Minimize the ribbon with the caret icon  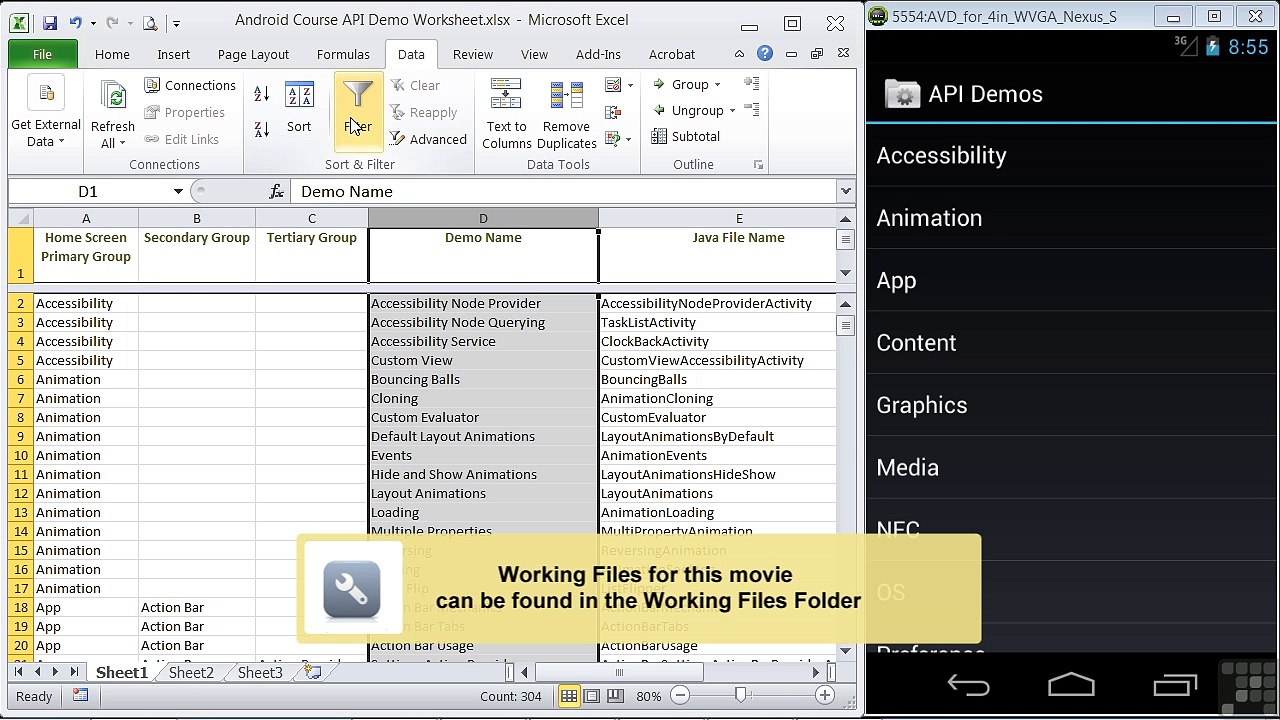740,54
